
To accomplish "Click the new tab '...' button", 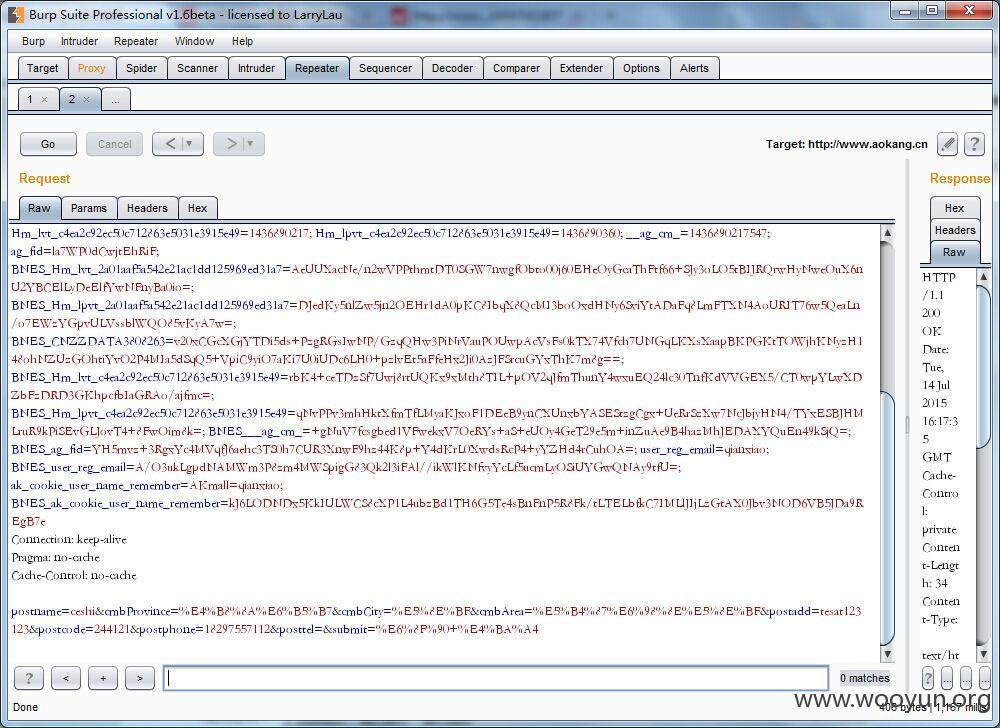I will [115, 99].
